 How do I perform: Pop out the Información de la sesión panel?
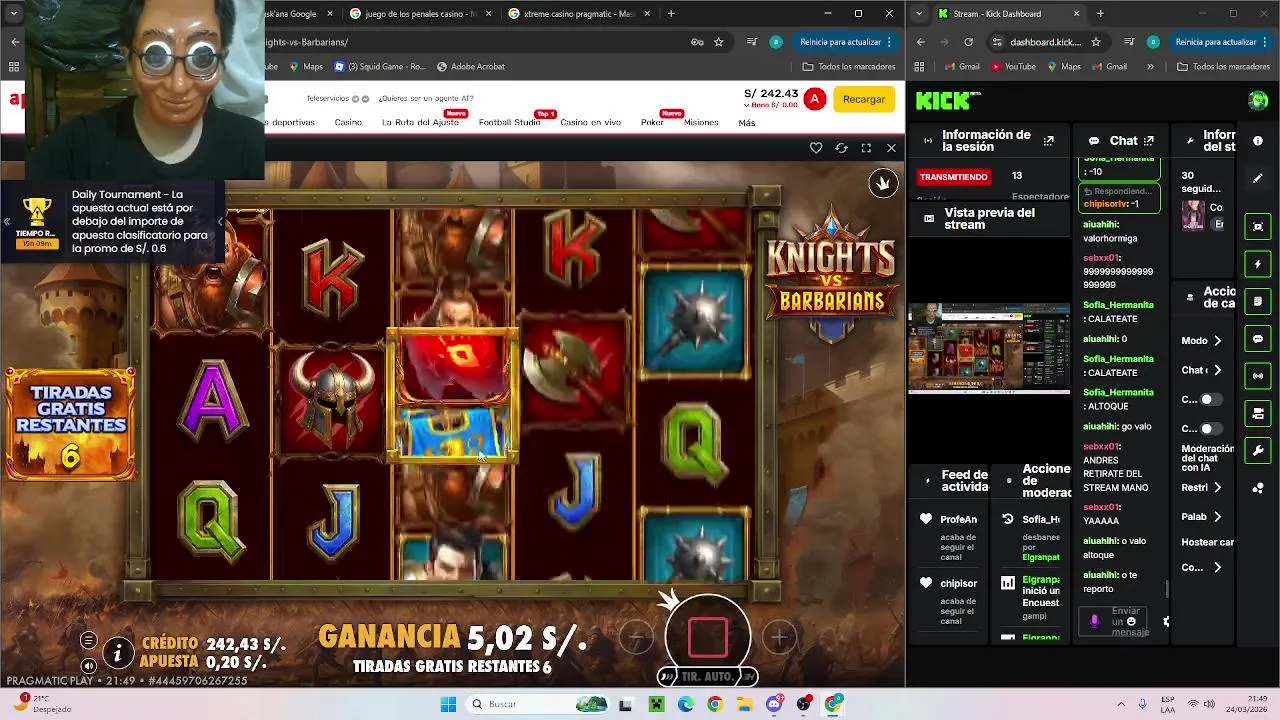click(x=1048, y=141)
